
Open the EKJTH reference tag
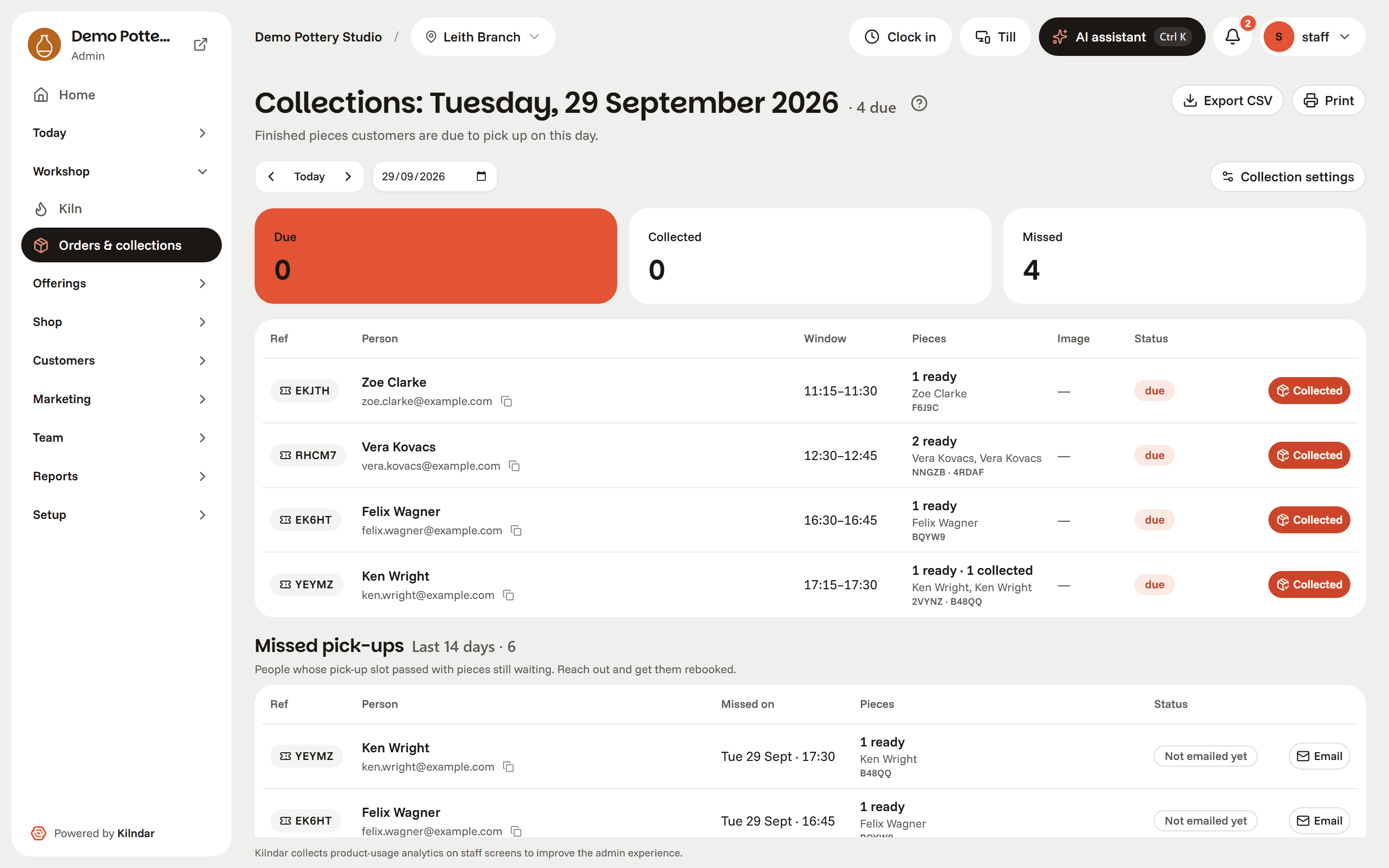[x=305, y=391]
